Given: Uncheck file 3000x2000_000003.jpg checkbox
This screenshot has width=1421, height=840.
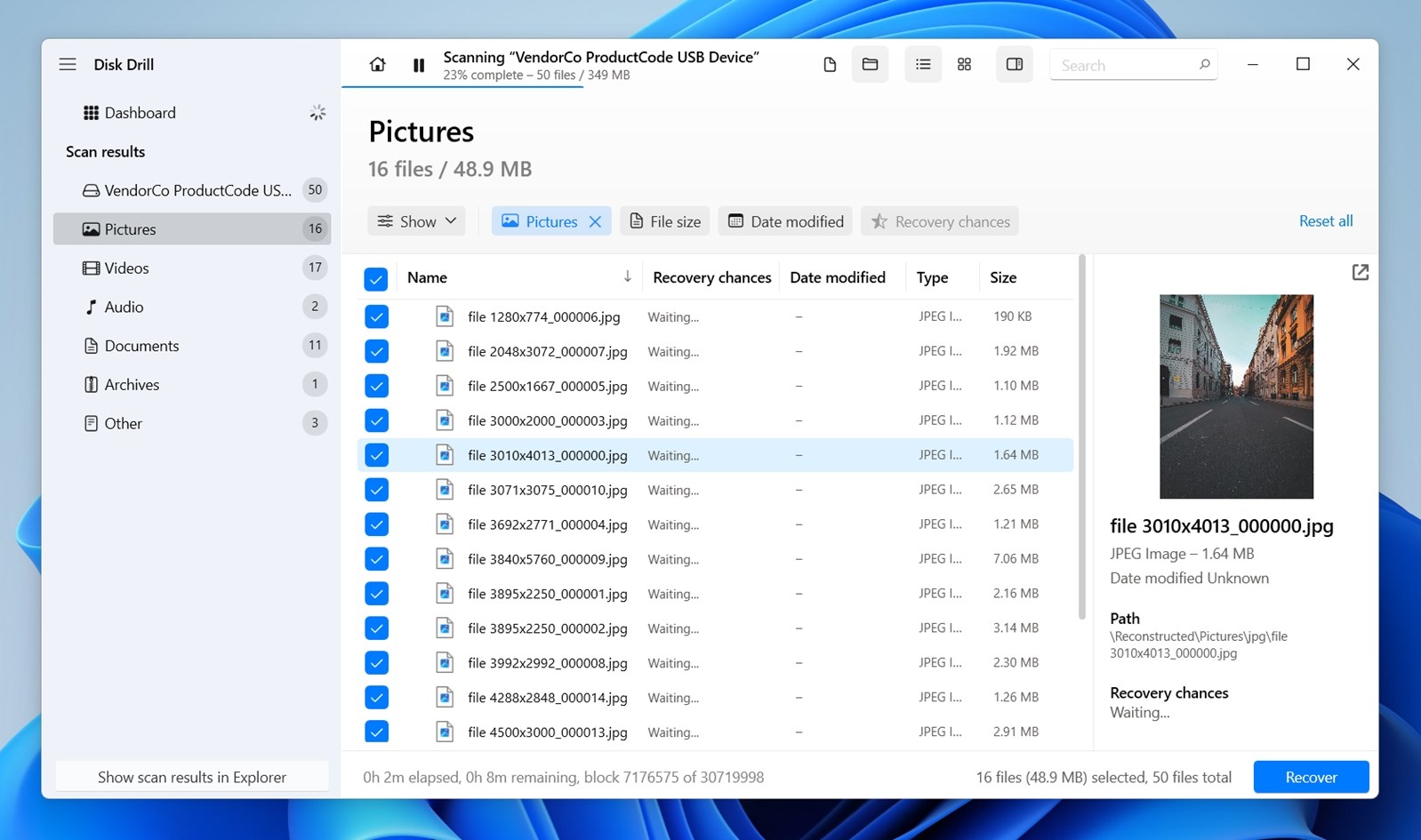Looking at the screenshot, I should (376, 420).
